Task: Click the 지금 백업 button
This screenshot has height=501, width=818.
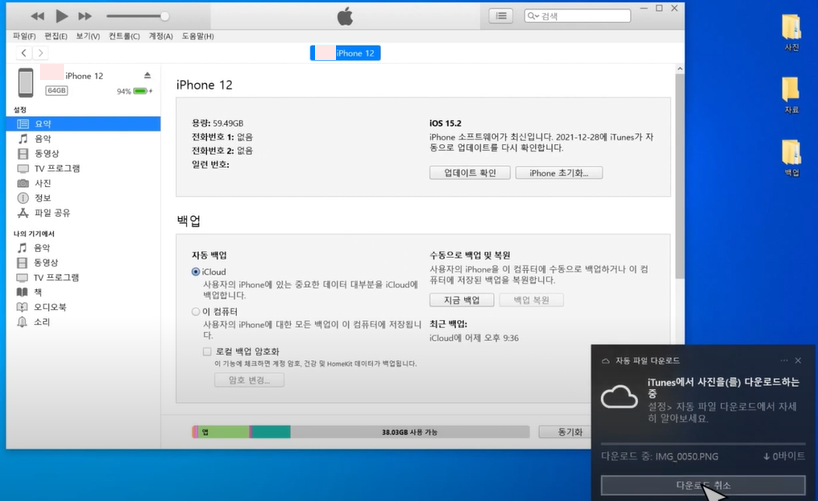Action: click(462, 300)
